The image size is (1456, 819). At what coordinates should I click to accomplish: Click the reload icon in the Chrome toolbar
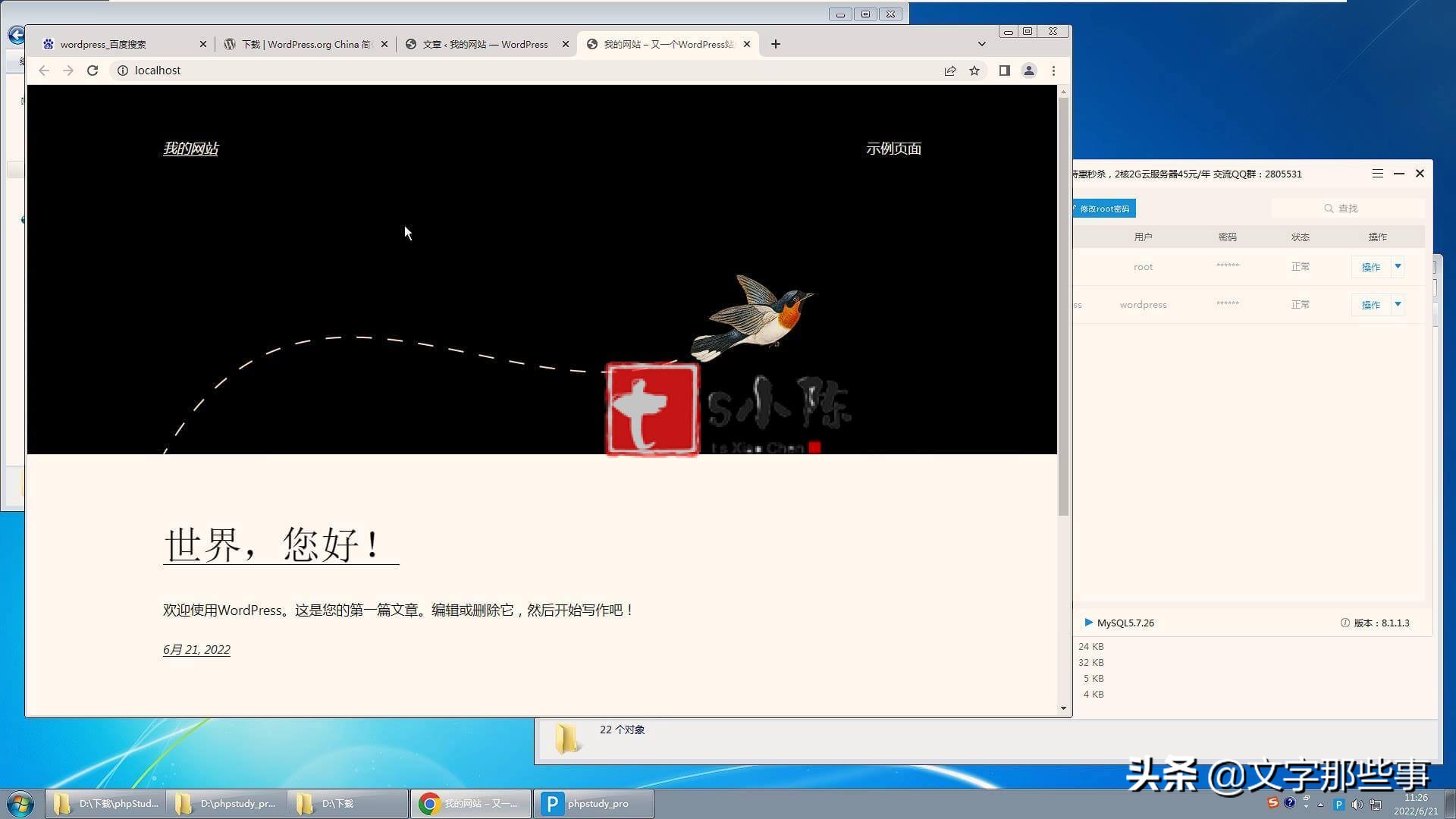click(x=93, y=70)
